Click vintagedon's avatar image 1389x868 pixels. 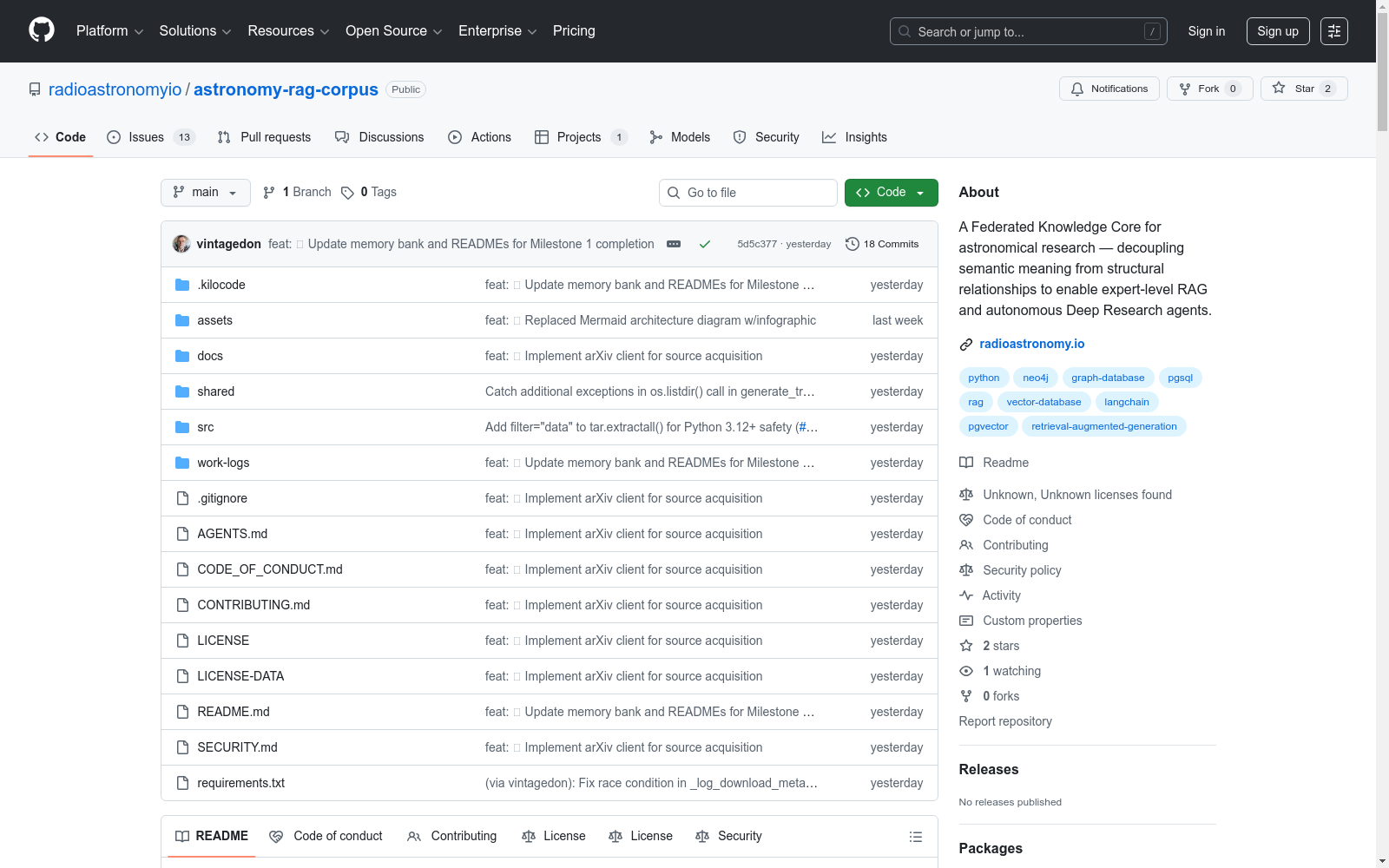(x=181, y=244)
